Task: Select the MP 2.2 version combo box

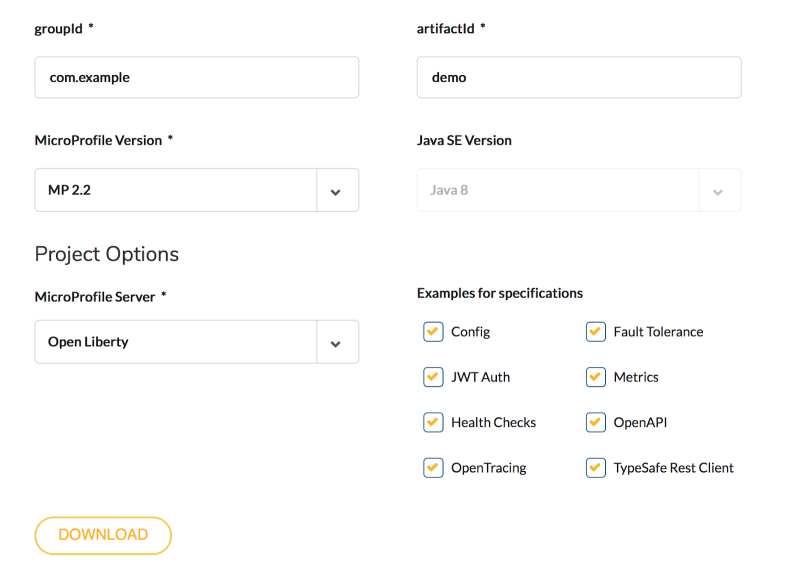Action: [x=196, y=190]
